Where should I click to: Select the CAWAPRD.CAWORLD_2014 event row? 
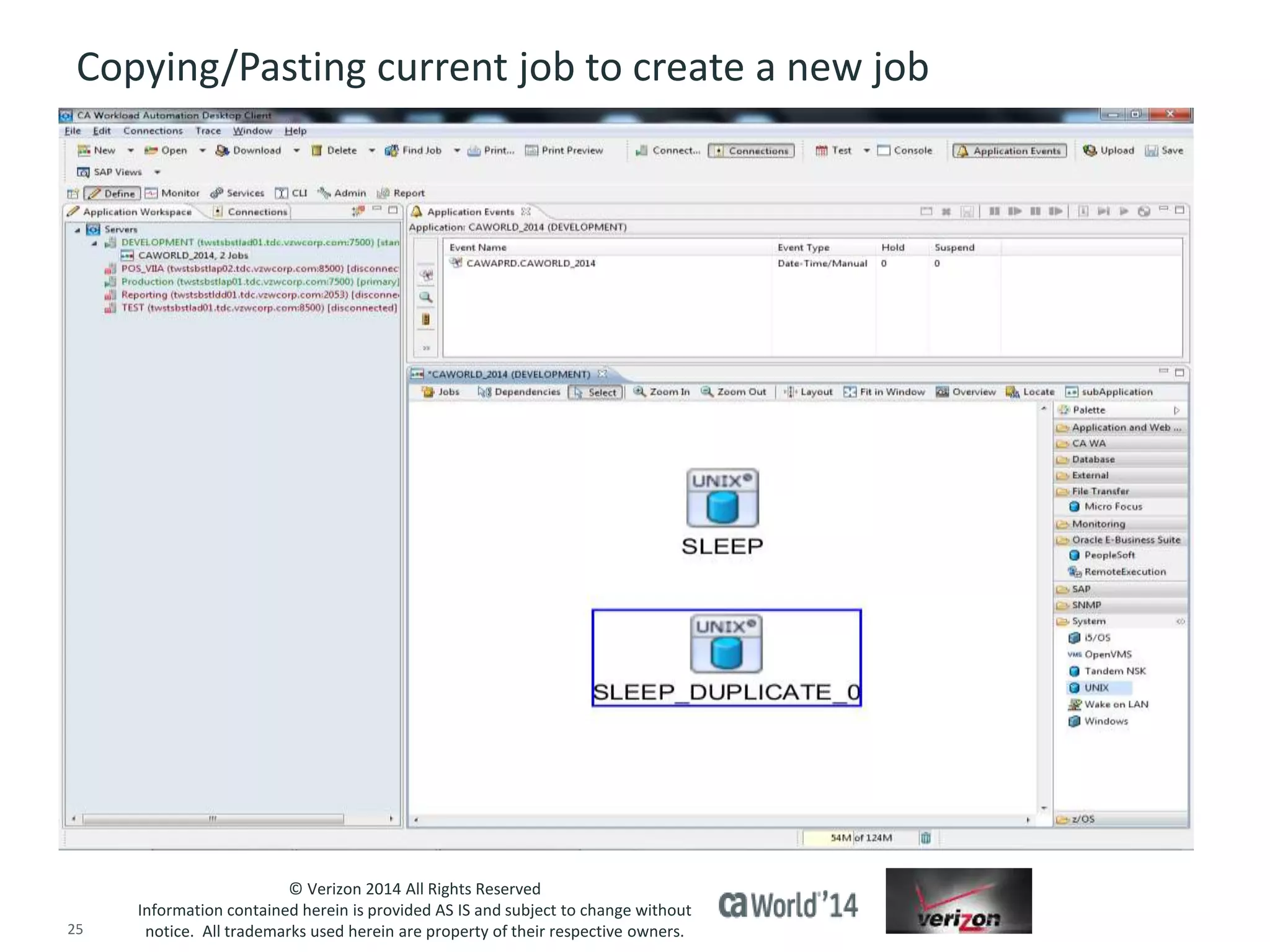[x=812, y=263]
